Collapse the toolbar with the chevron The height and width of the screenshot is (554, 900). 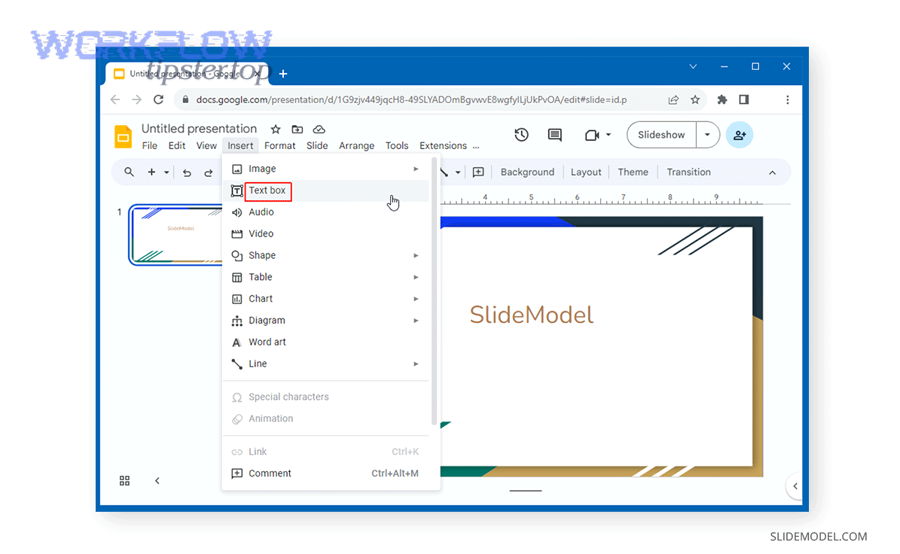[773, 173]
